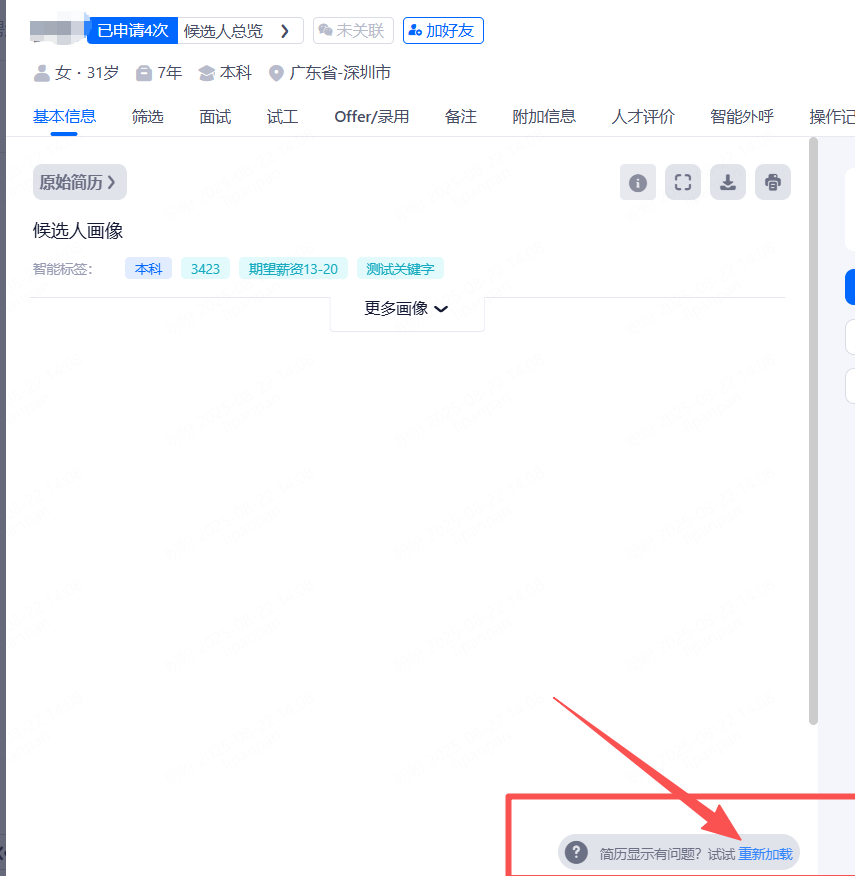
Task: Click the 重新加载 reload link
Action: [765, 854]
